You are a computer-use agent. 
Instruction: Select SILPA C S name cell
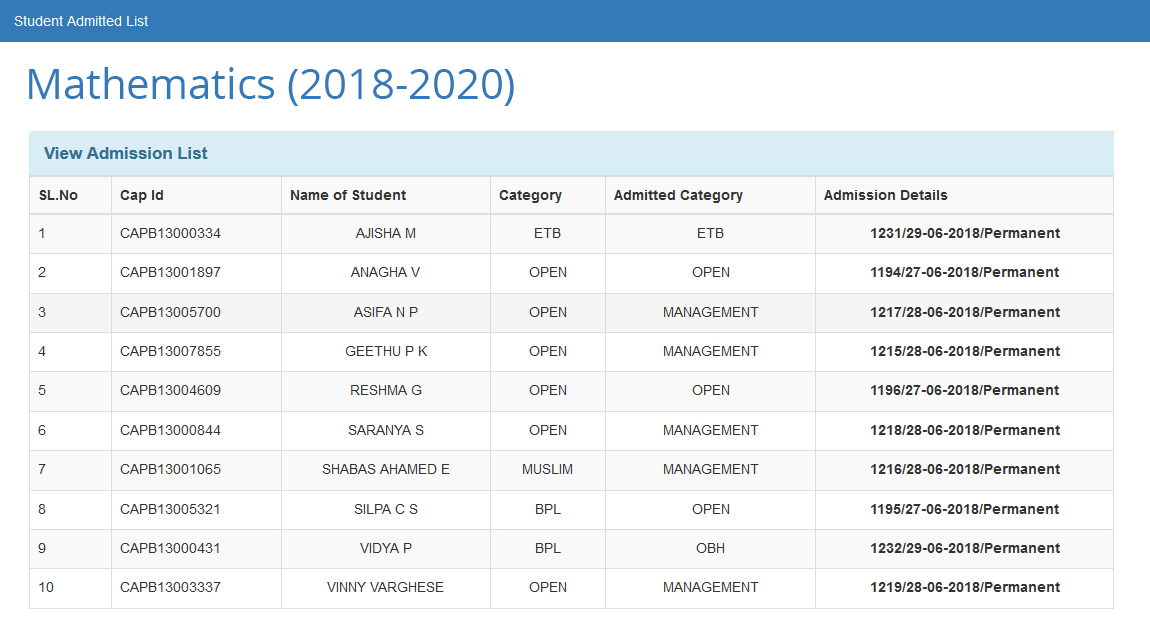385,509
